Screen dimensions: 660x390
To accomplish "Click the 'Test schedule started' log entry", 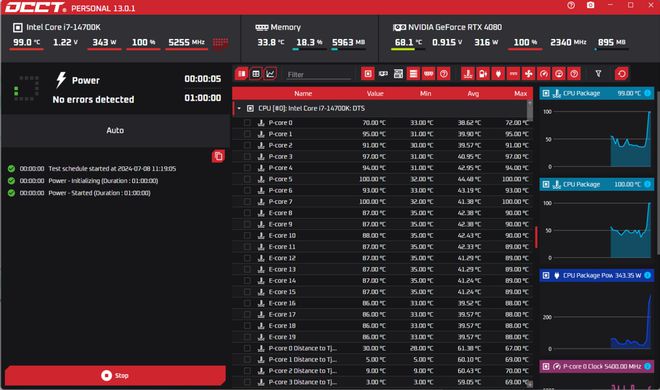I will (112, 169).
